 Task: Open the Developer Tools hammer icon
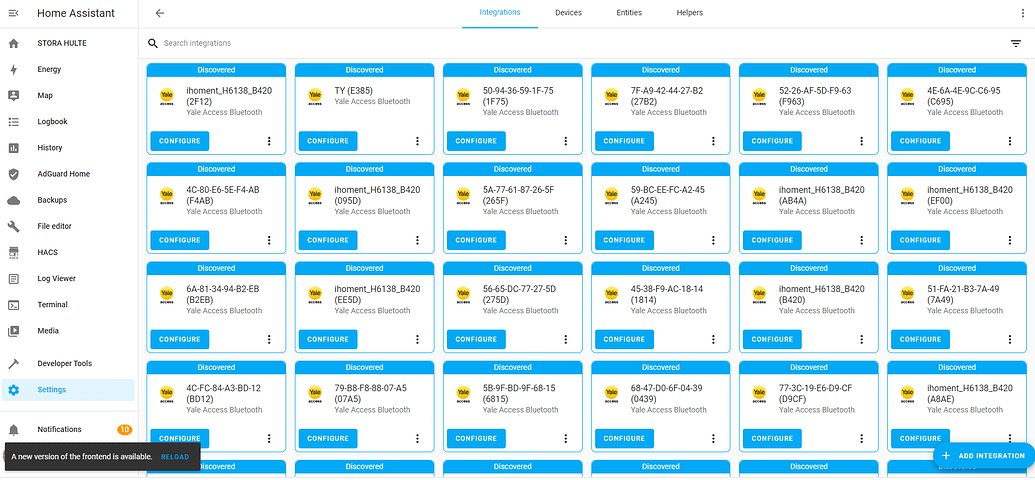point(13,364)
